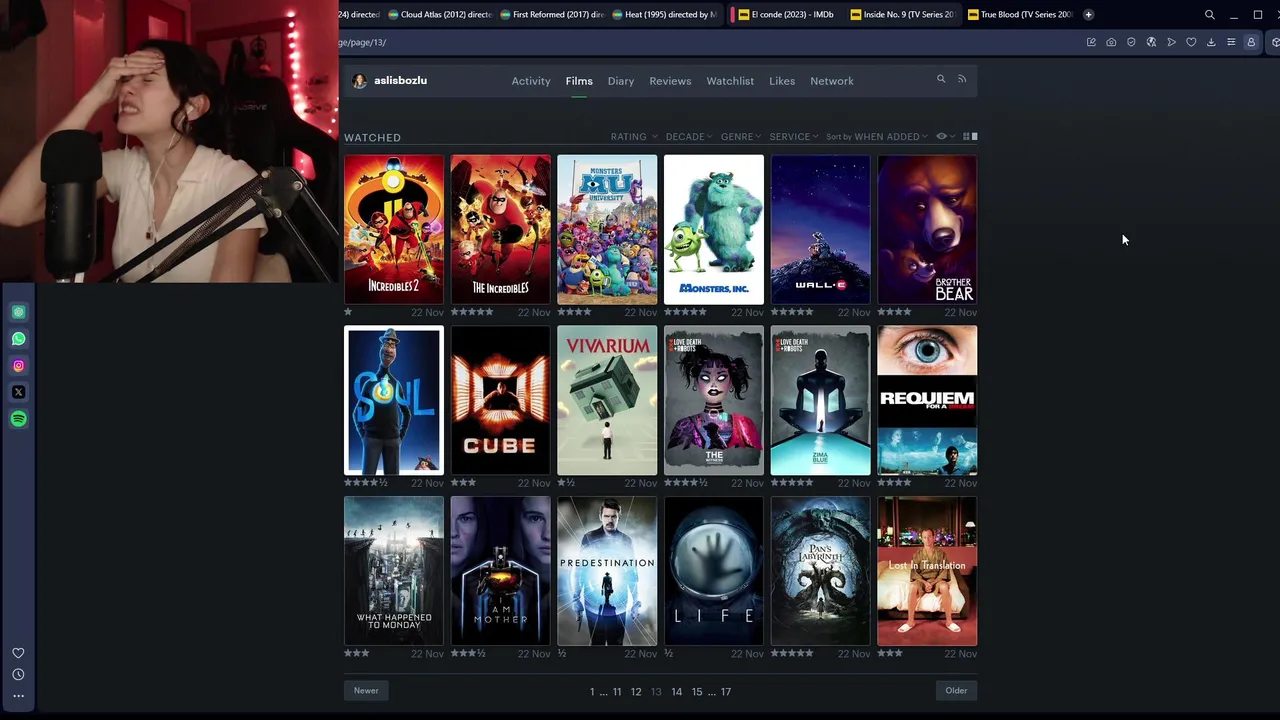Open the Pan's Labyrinth poster
Viewport: 1280px width, 720px height.
820,571
